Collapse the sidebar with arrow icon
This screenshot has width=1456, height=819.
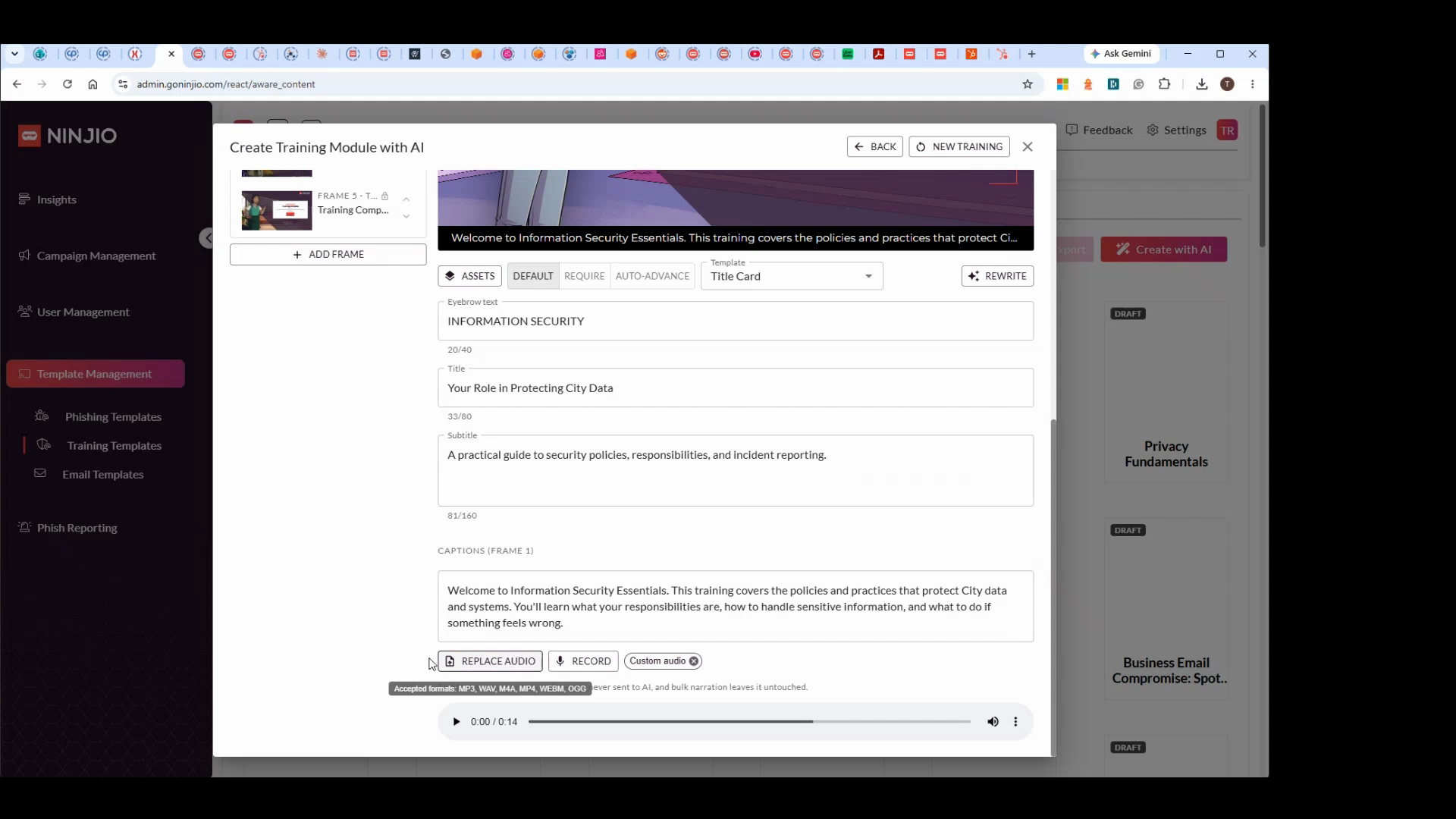pyautogui.click(x=207, y=238)
